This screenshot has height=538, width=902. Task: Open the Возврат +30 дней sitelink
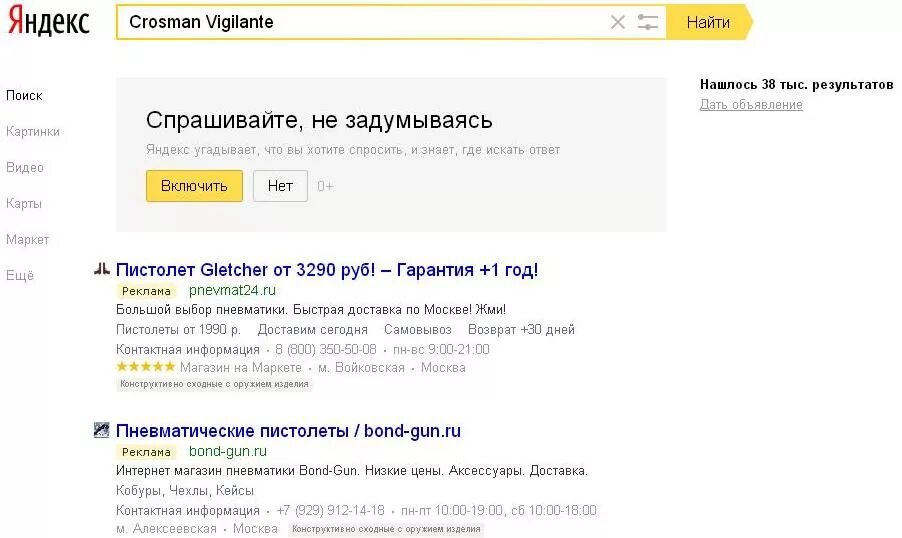coord(521,330)
